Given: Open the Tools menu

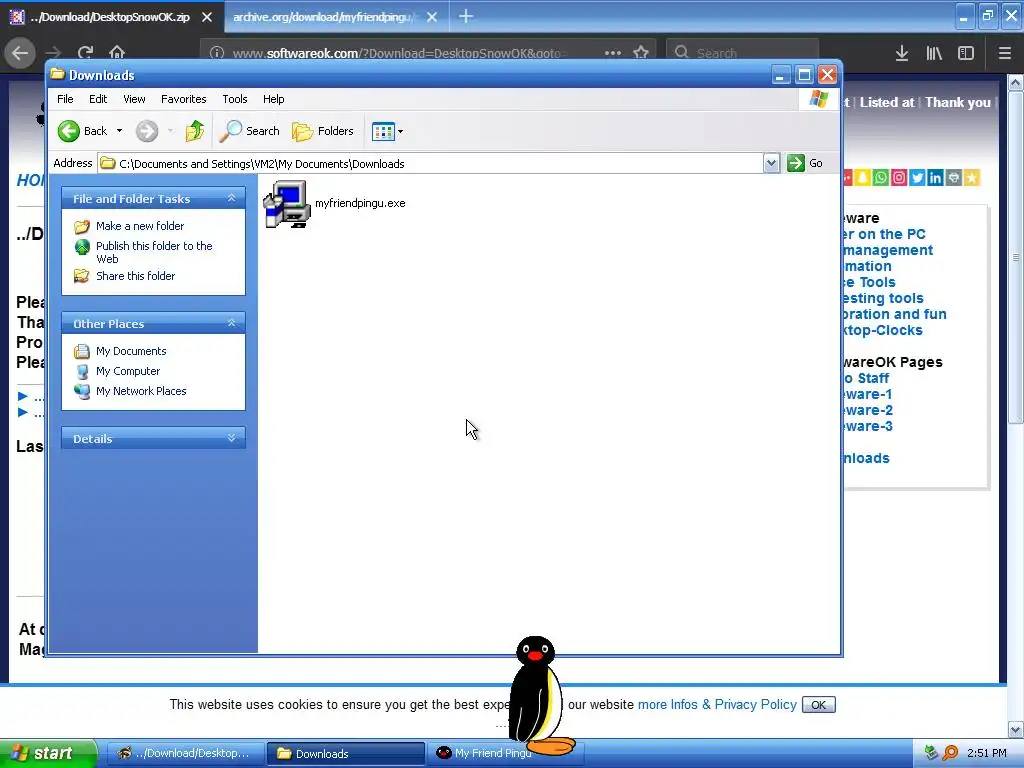Looking at the screenshot, I should coord(234,99).
